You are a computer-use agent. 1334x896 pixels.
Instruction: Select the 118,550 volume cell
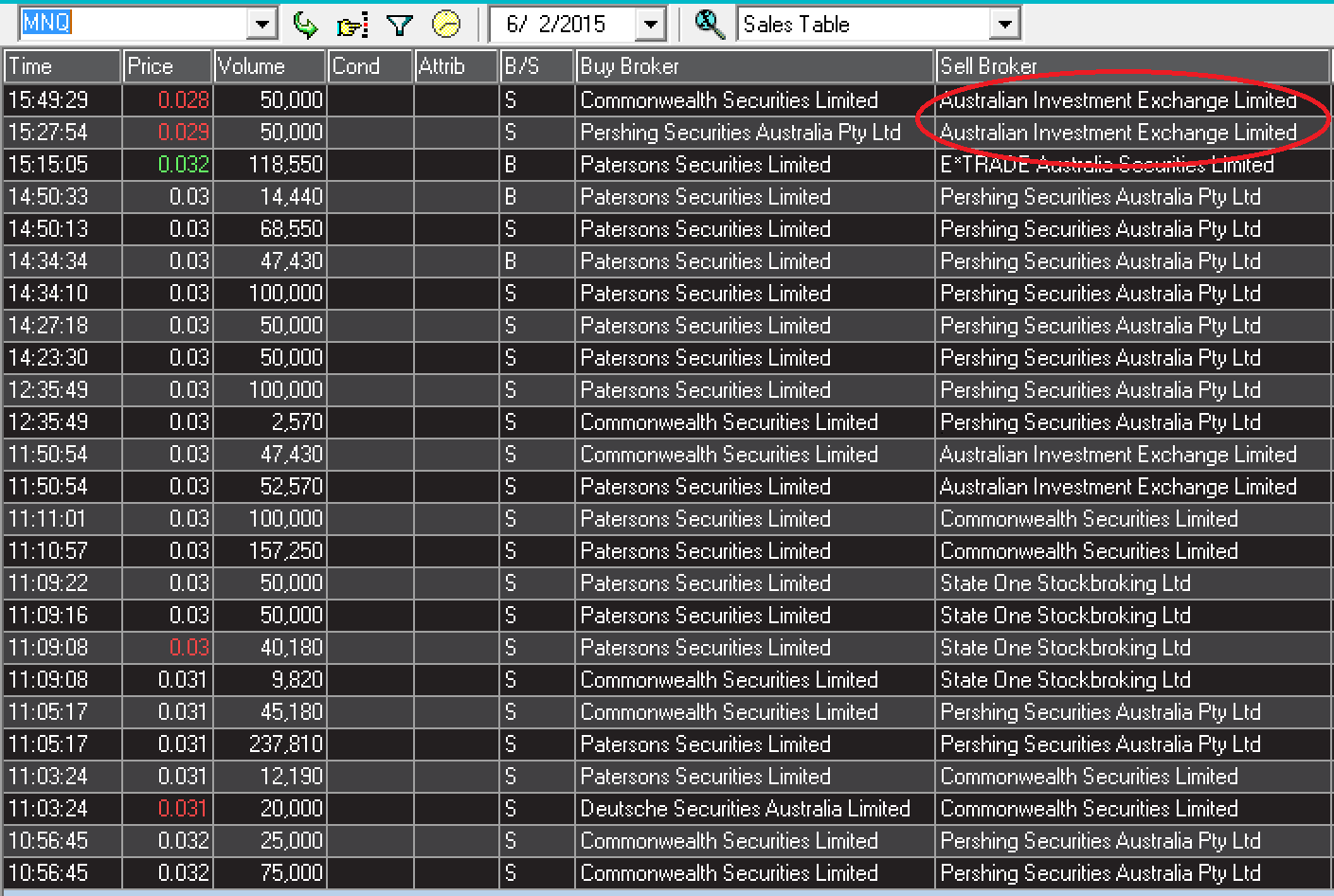(270, 165)
